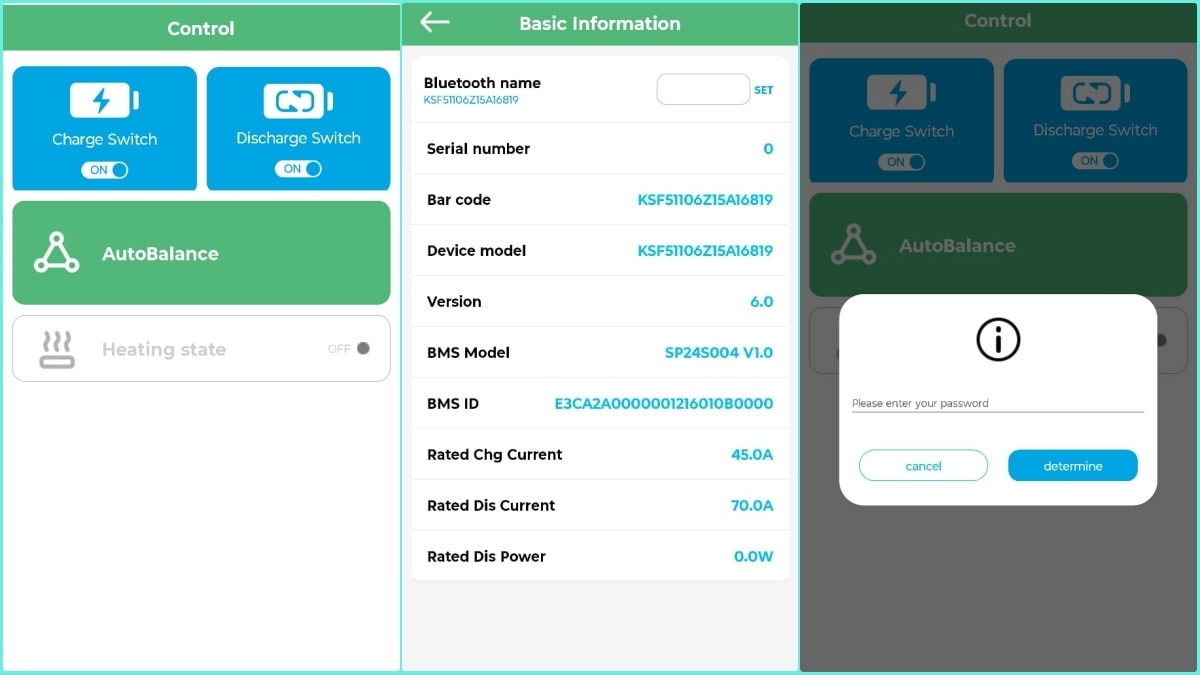Click the Serial number row label
Image resolution: width=1200 pixels, height=675 pixels.
pos(478,149)
